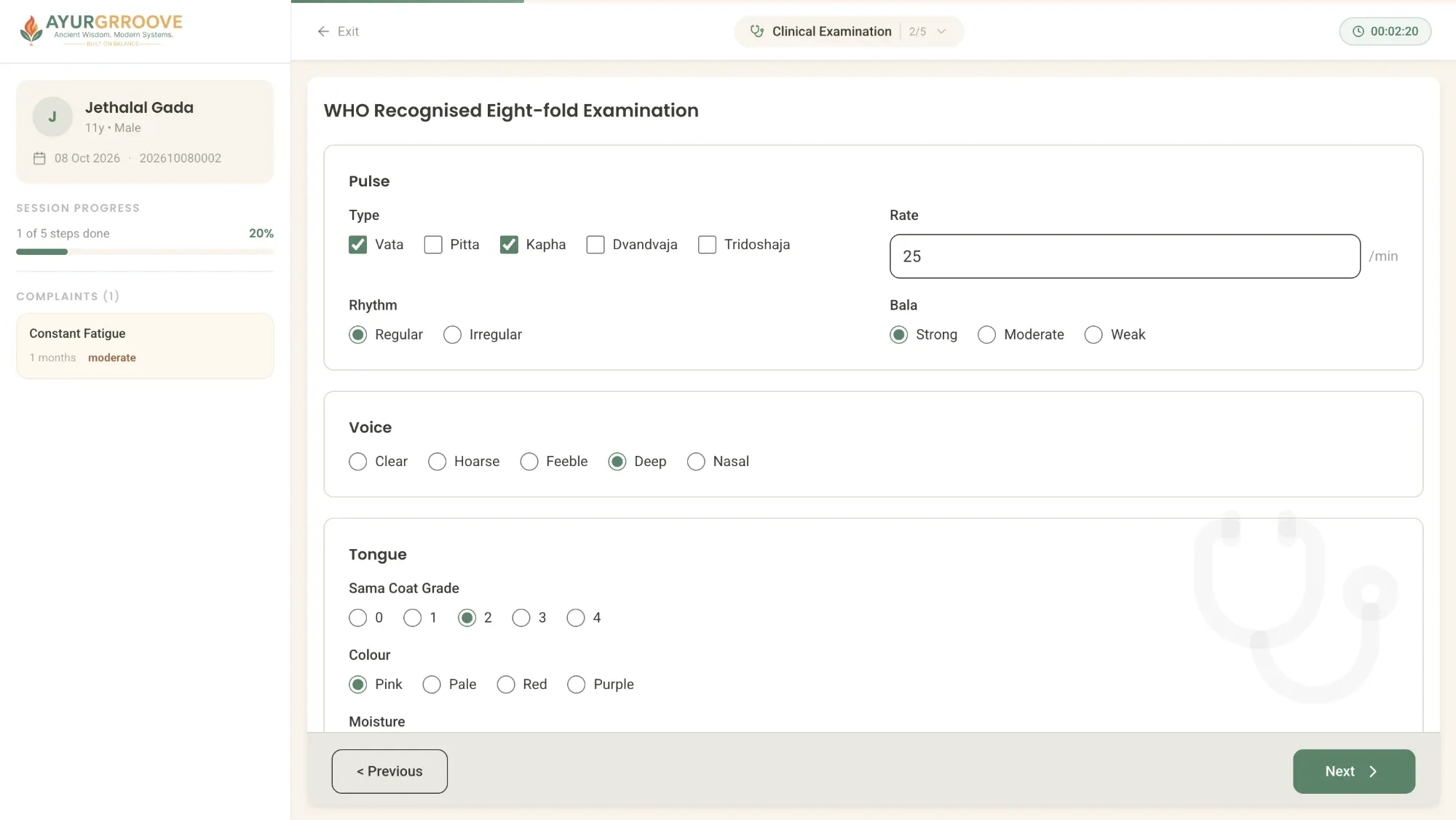
Task: Select Weak Bala radio option
Action: click(1093, 335)
